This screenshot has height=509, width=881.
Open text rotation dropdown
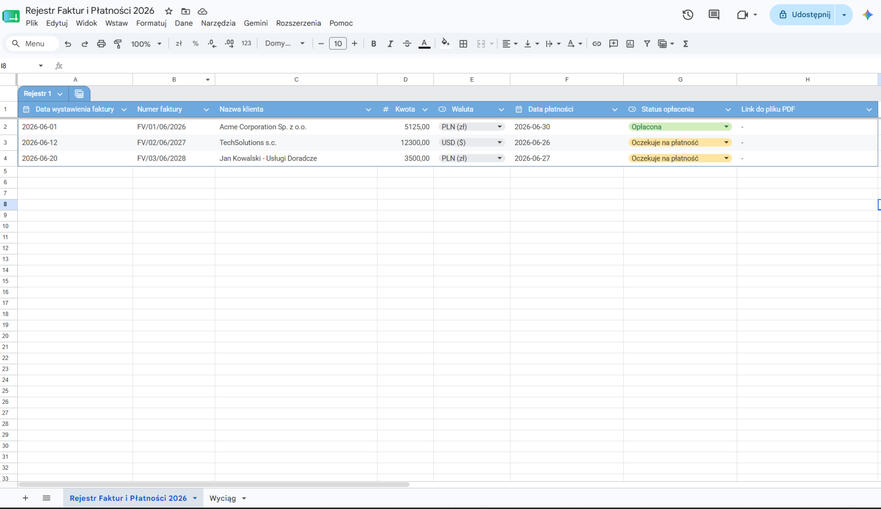574,44
